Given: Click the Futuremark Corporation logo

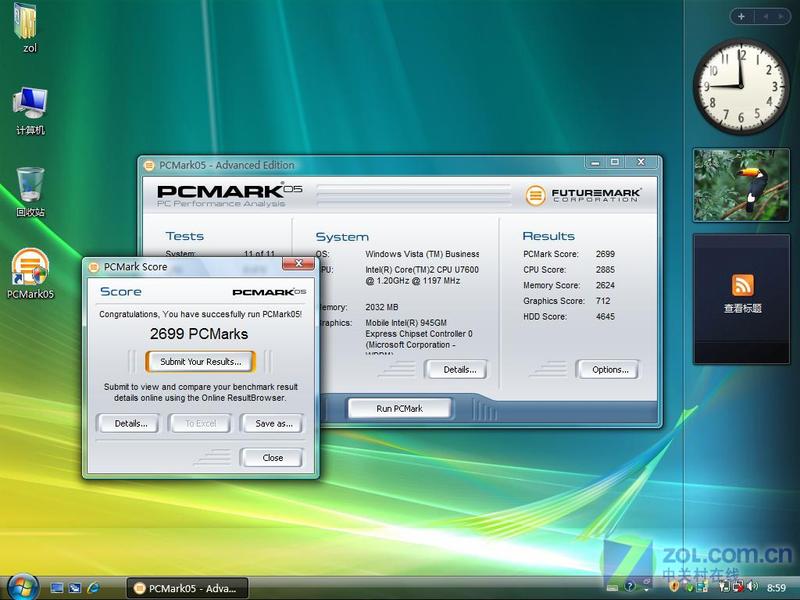Looking at the screenshot, I should pyautogui.click(x=583, y=195).
